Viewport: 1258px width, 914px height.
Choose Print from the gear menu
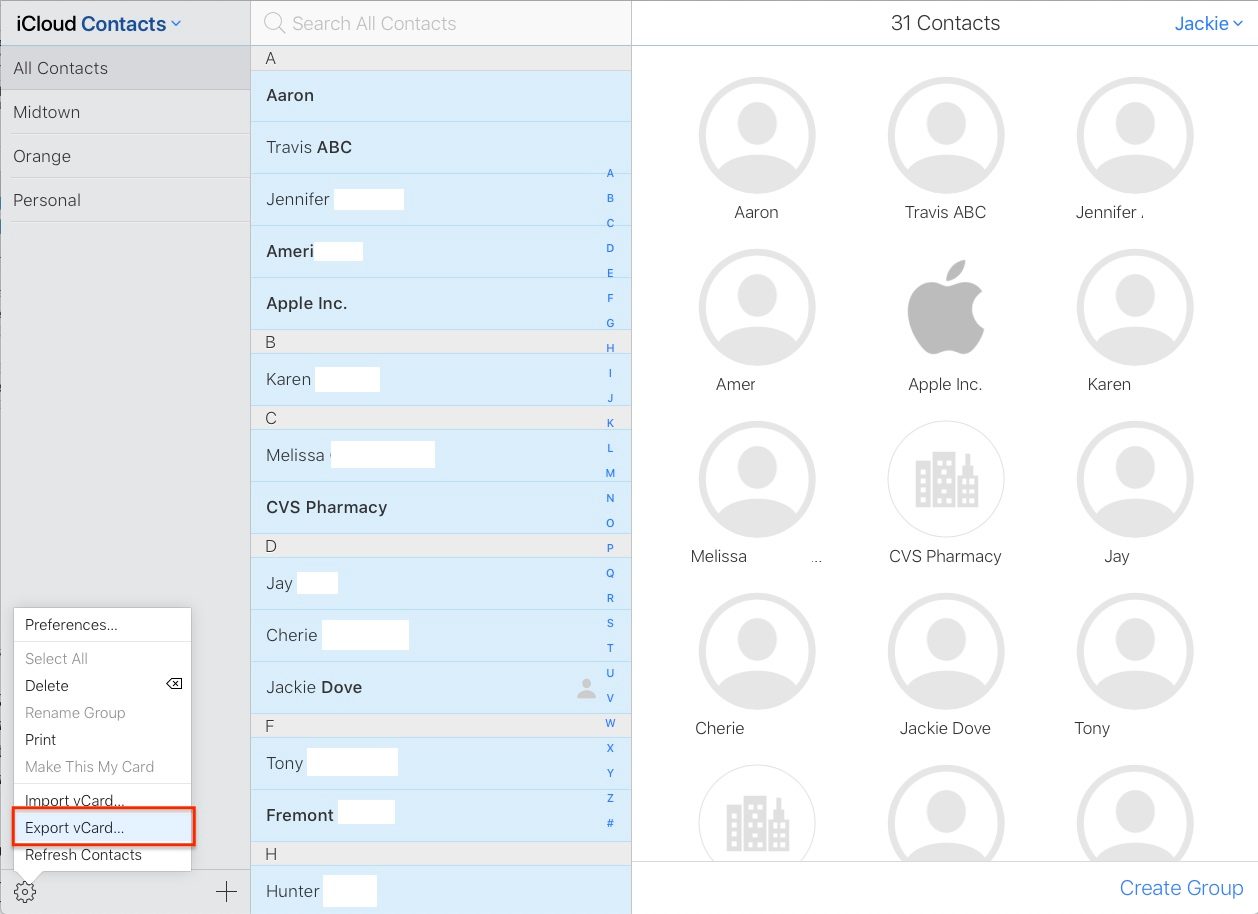pyautogui.click(x=102, y=740)
